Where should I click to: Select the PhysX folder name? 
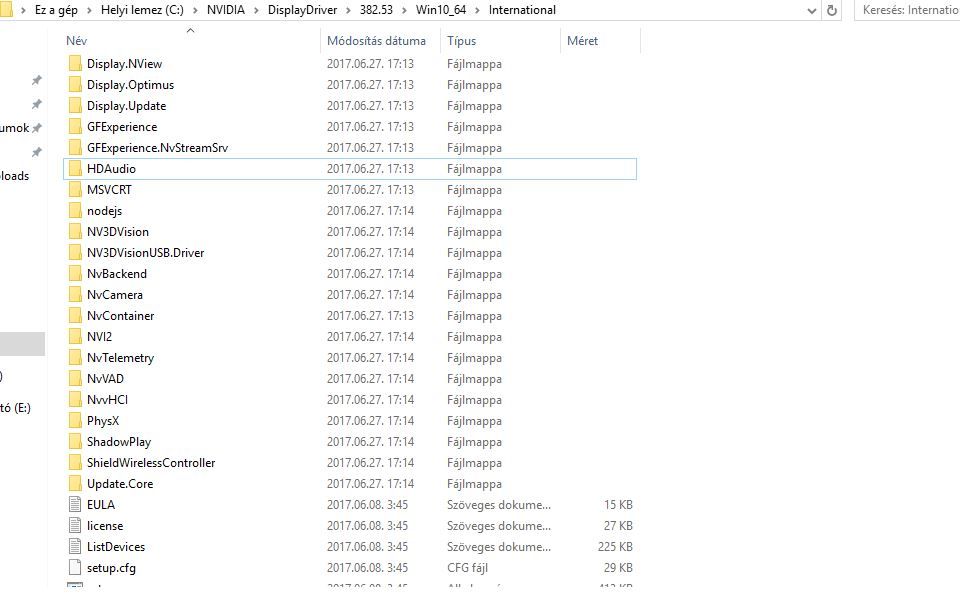point(103,421)
